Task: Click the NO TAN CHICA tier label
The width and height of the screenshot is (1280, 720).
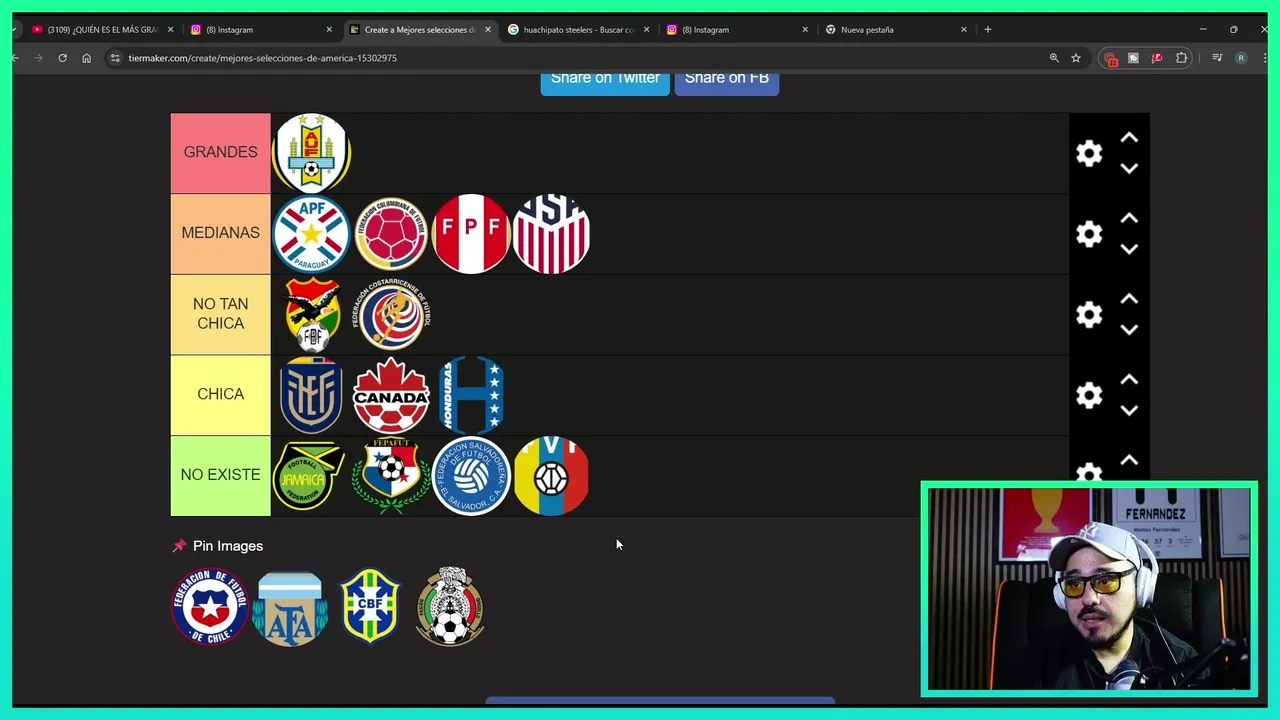Action: coord(220,314)
